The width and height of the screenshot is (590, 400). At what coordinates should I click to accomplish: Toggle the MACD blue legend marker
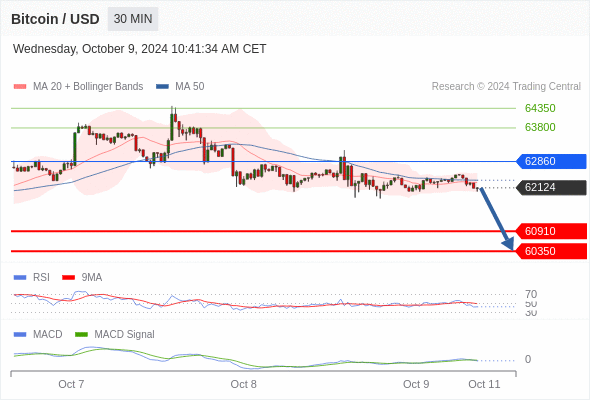click(20, 334)
